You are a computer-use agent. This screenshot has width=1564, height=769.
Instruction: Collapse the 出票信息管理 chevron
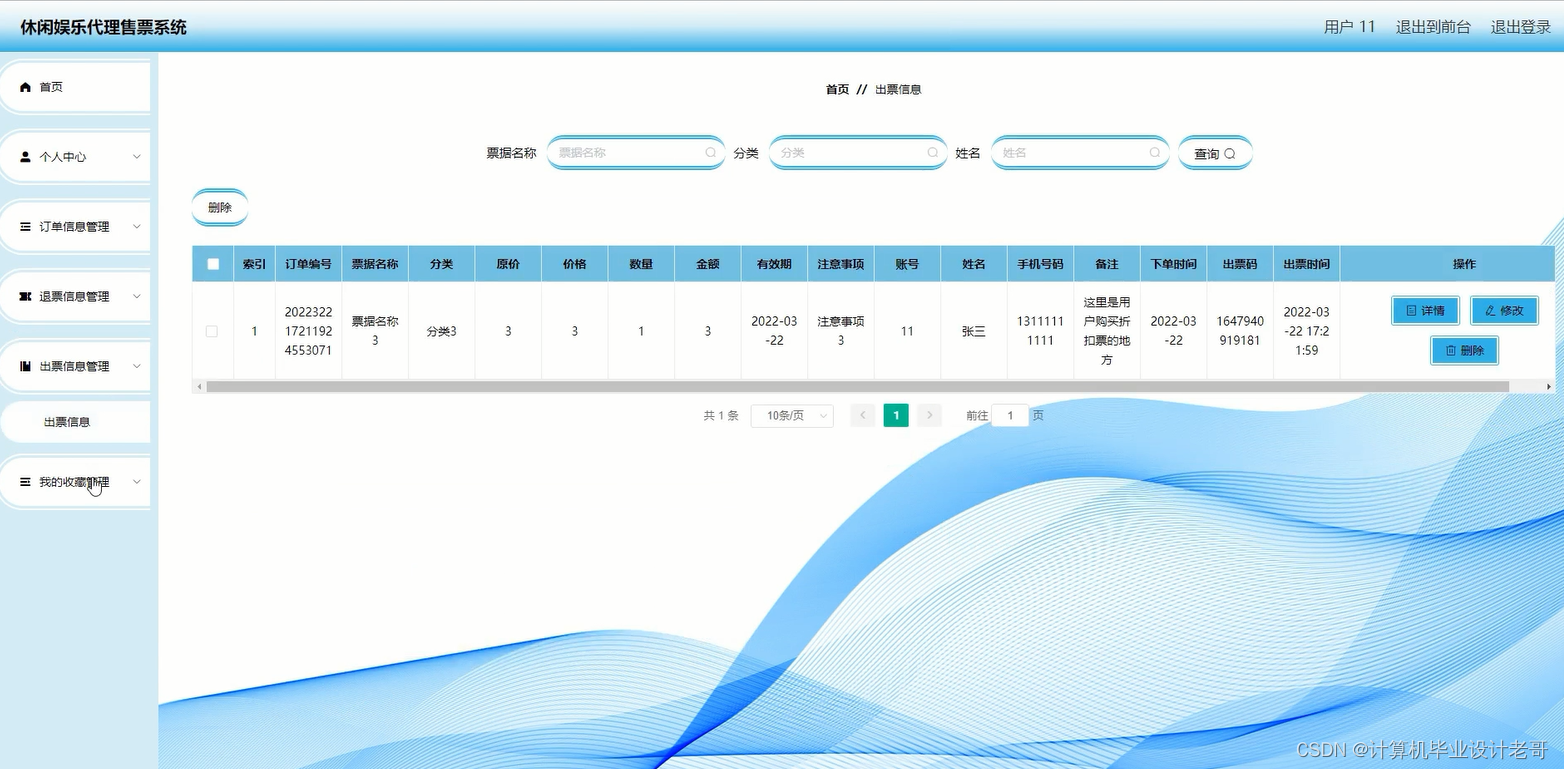coord(137,367)
